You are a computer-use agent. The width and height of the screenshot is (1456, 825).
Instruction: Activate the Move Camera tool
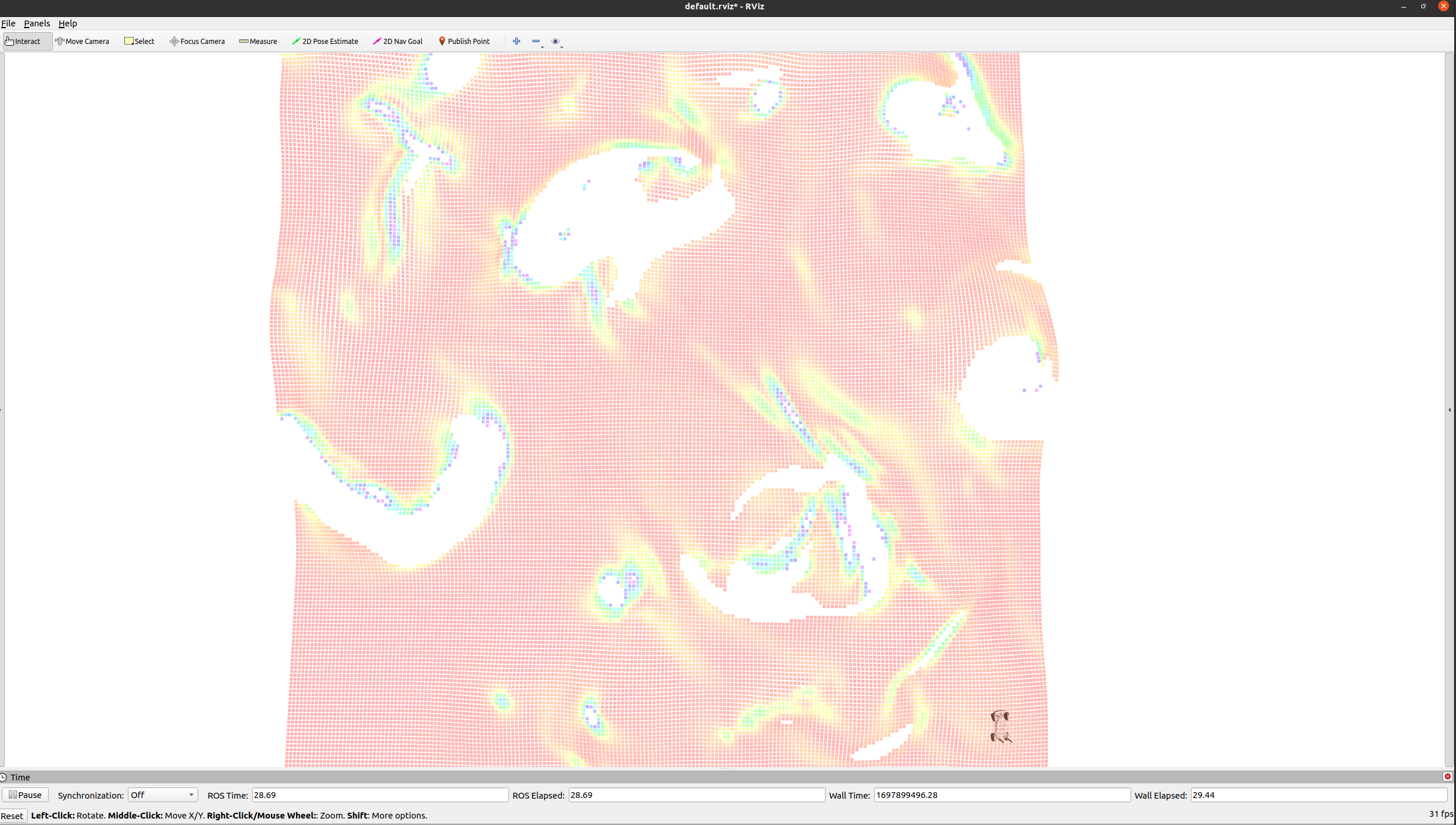[x=82, y=42]
